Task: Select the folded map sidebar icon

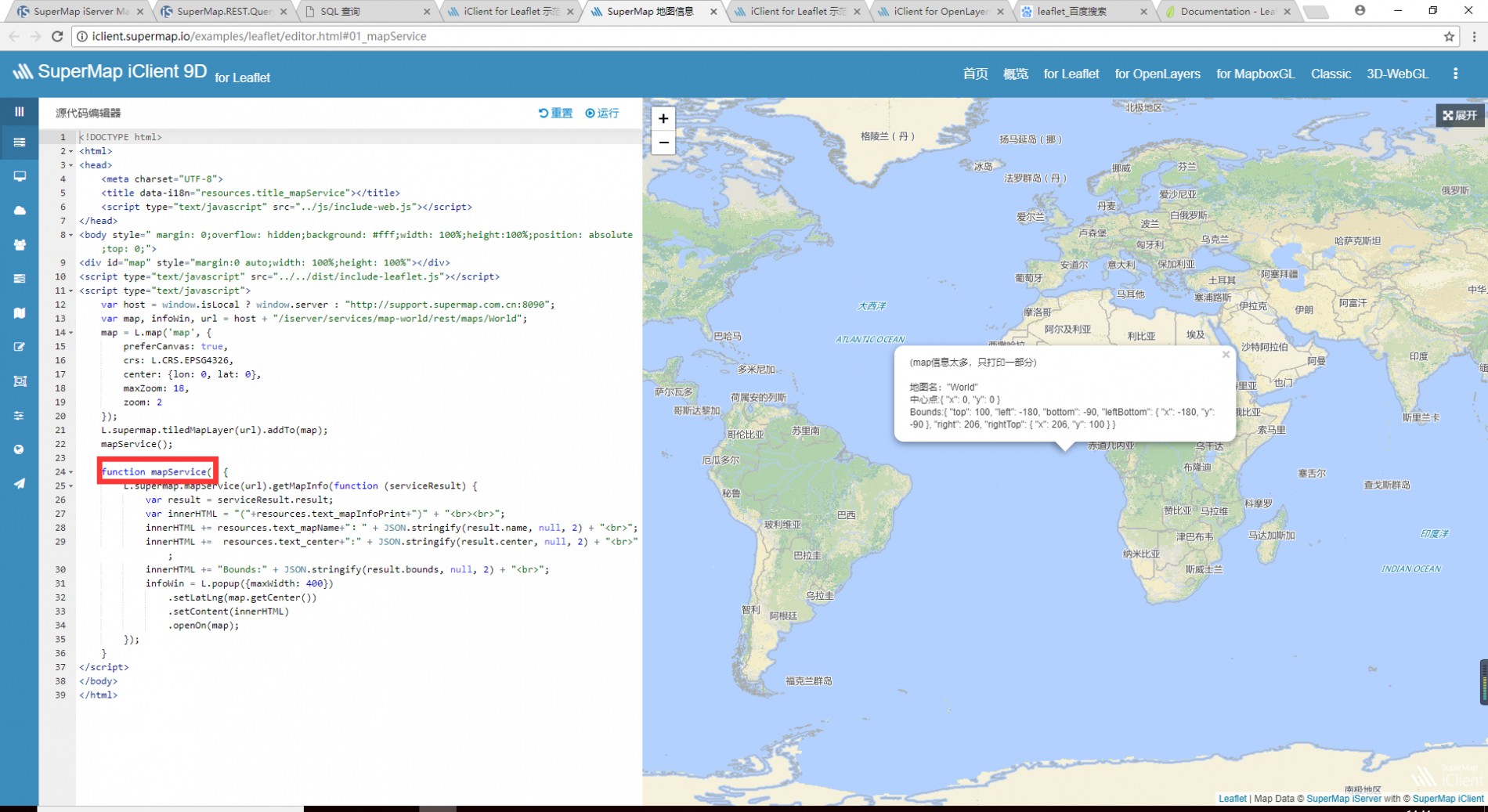Action: pos(19,313)
